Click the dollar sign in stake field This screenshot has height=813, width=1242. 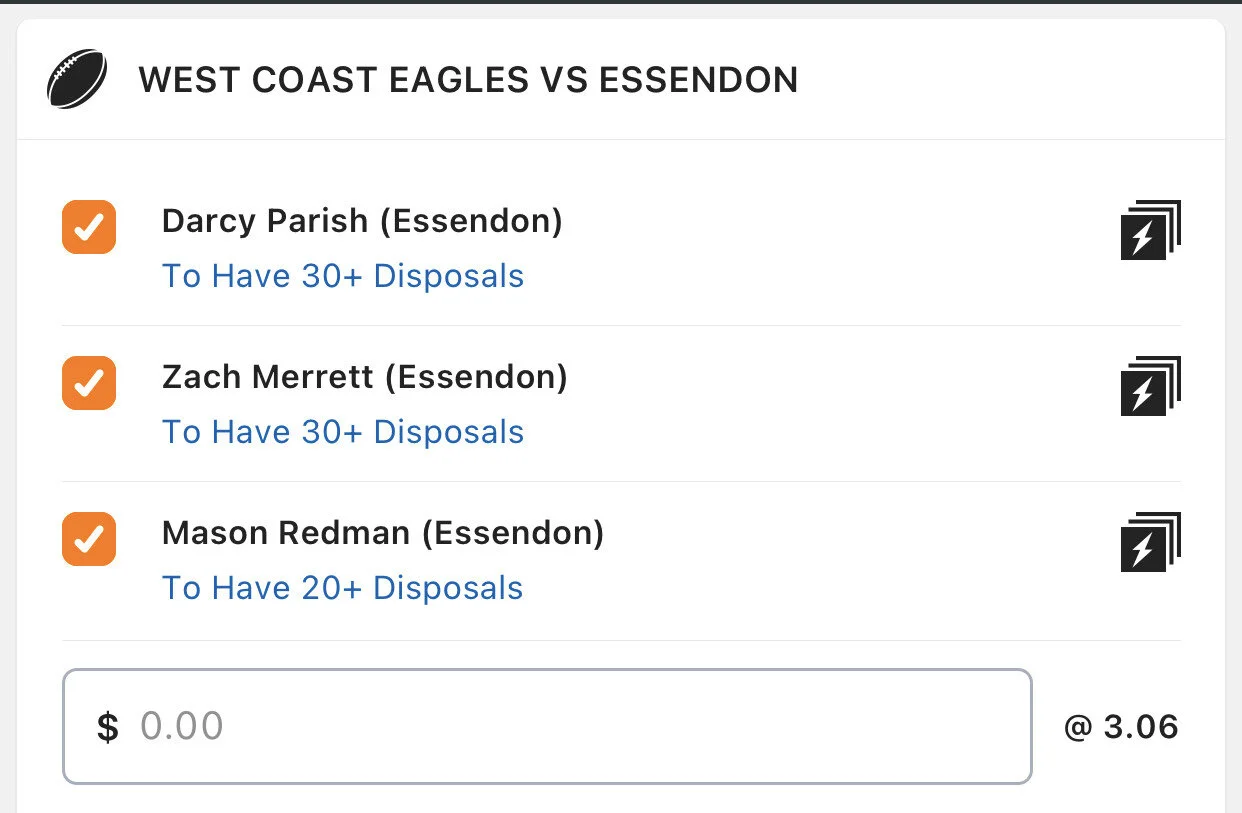click(x=107, y=727)
